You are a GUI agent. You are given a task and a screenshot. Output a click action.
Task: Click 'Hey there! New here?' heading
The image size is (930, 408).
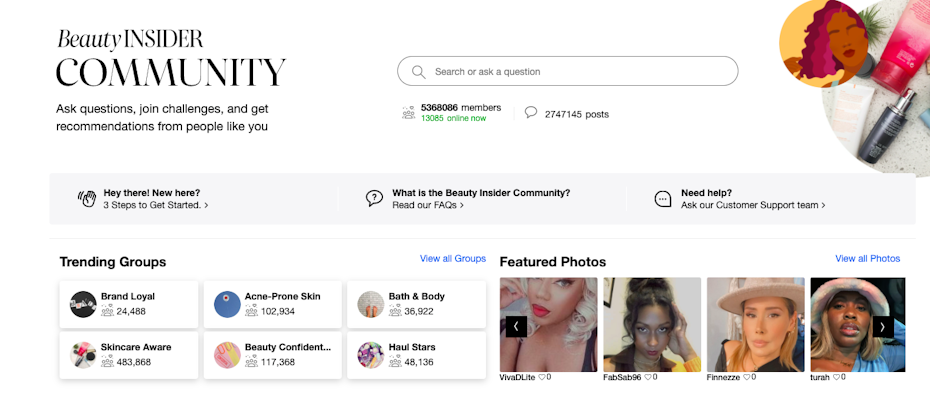tap(152, 193)
